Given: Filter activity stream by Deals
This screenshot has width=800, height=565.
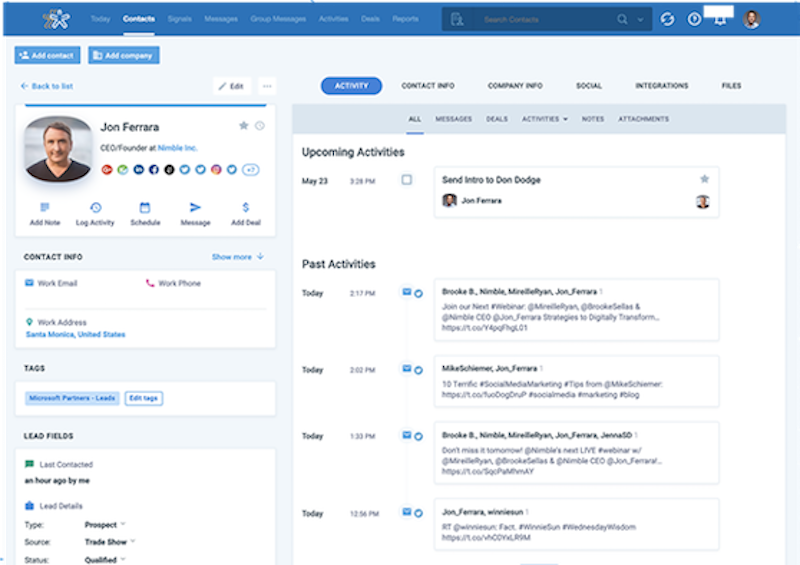Looking at the screenshot, I should (x=497, y=119).
